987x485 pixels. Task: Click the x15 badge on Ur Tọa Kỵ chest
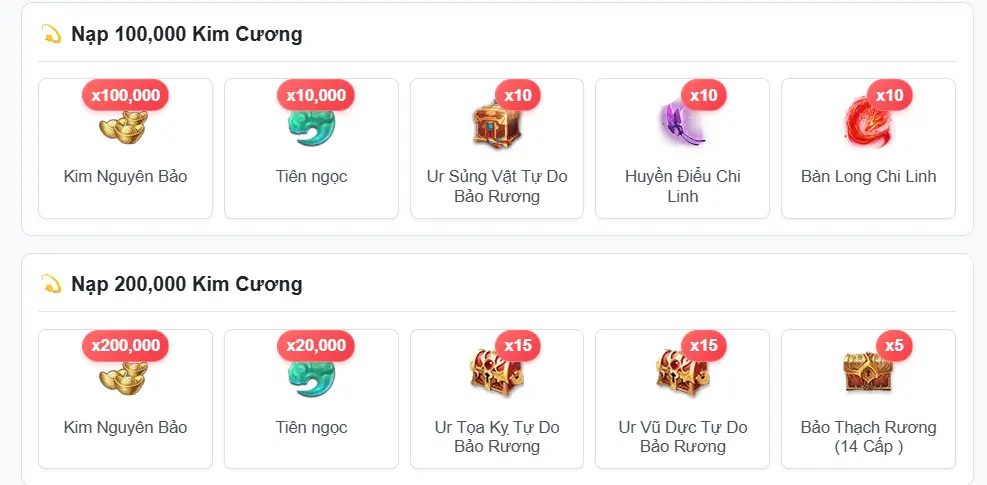coord(518,346)
